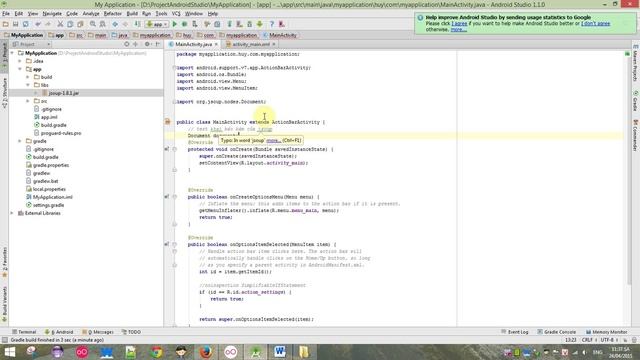This screenshot has width=640, height=360.
Task: Expand the External Libraries node
Action: click(12, 213)
